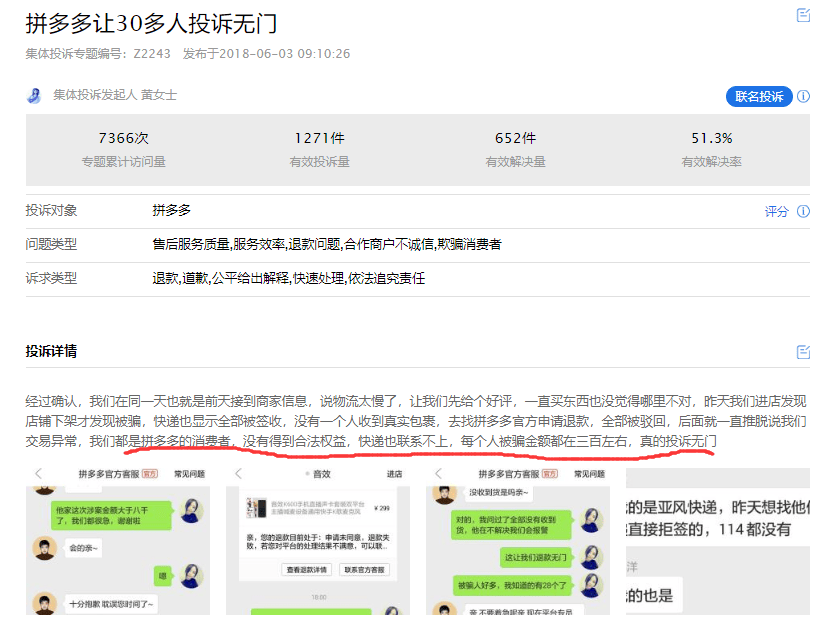Click back arrow in first chat screenshot
840x630 pixels.
point(38,474)
